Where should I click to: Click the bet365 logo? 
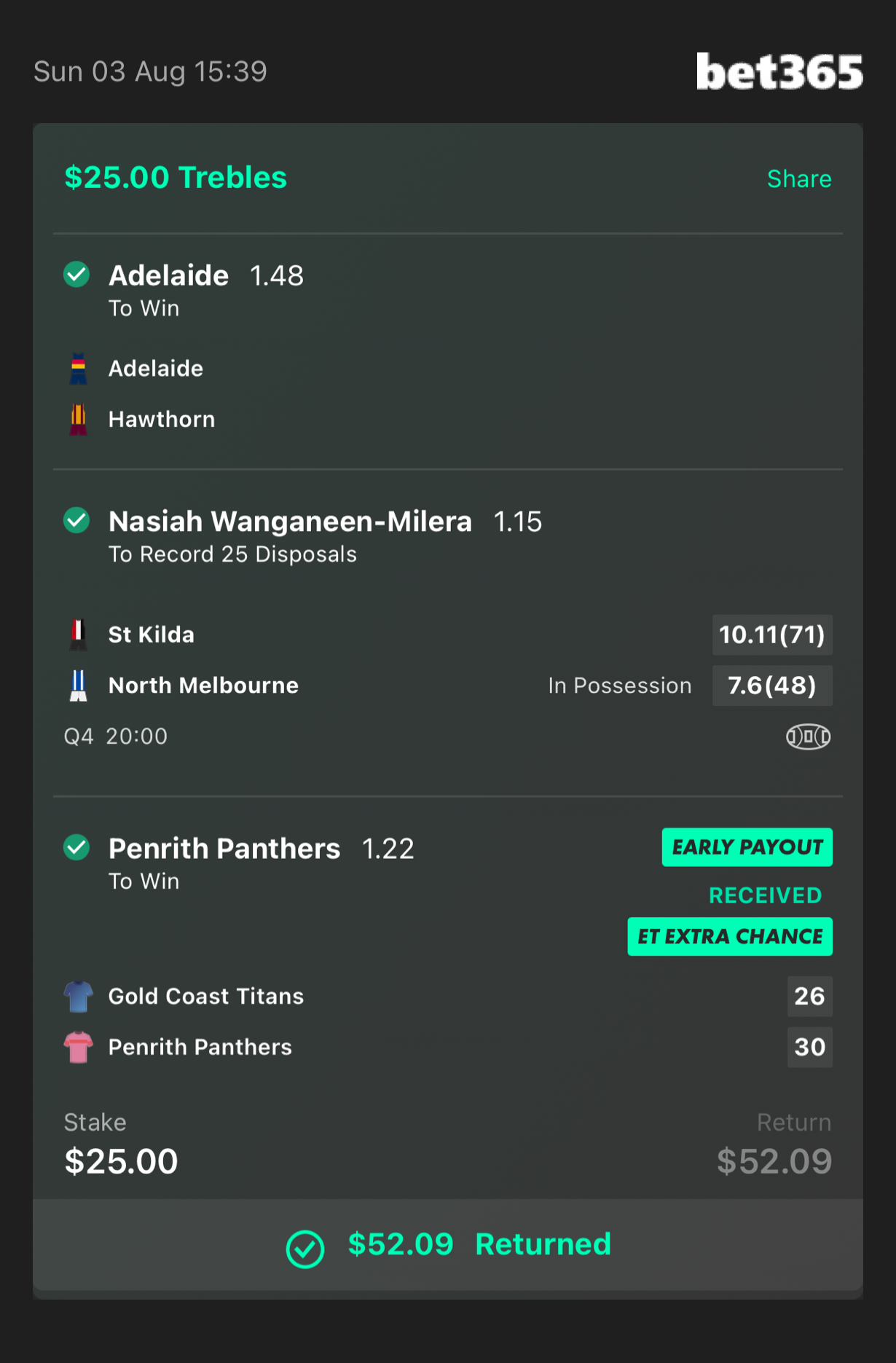point(779,72)
